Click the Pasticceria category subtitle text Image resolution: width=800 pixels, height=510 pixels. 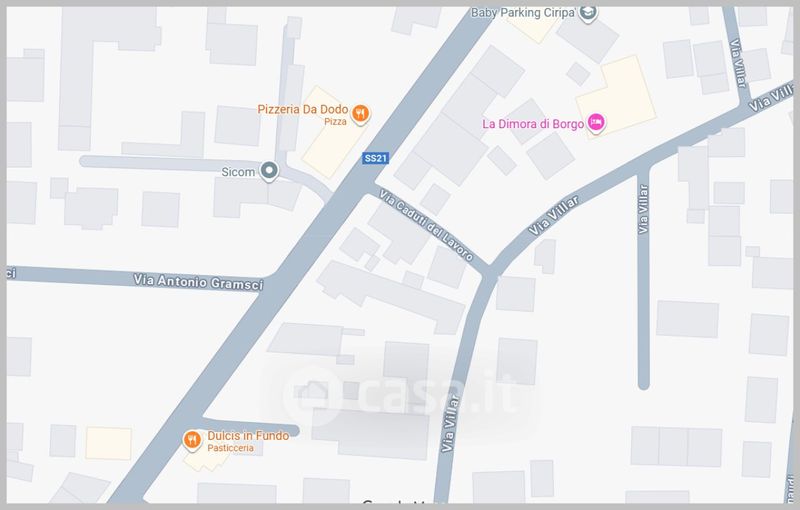tap(230, 448)
